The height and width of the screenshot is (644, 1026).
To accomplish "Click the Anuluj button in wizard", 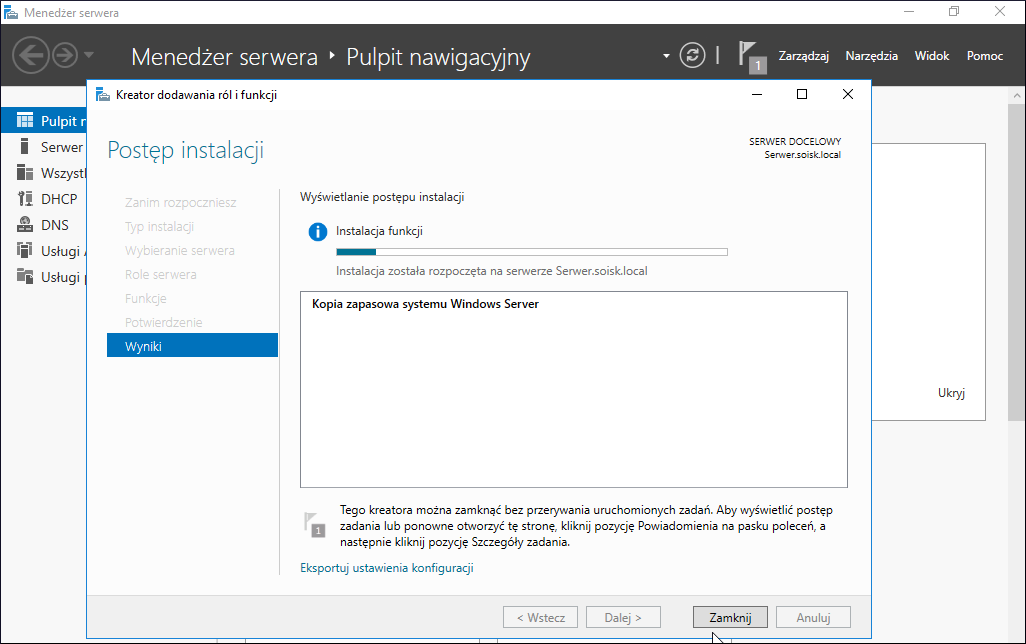I will (x=813, y=617).
